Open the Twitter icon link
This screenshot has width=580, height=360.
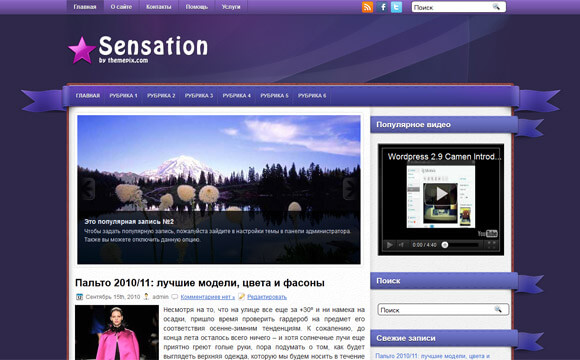point(397,7)
